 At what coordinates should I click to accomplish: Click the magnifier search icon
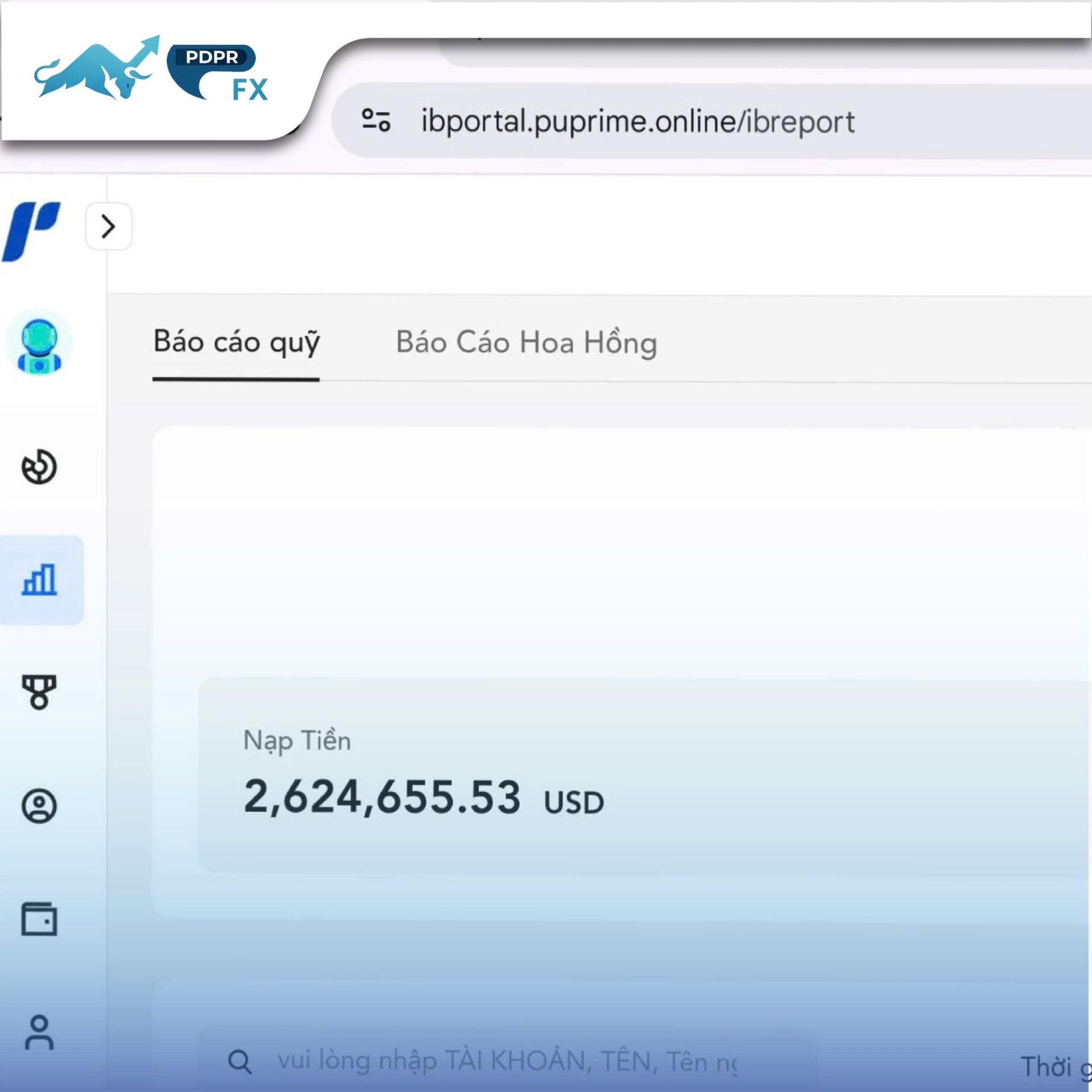pyautogui.click(x=239, y=1061)
